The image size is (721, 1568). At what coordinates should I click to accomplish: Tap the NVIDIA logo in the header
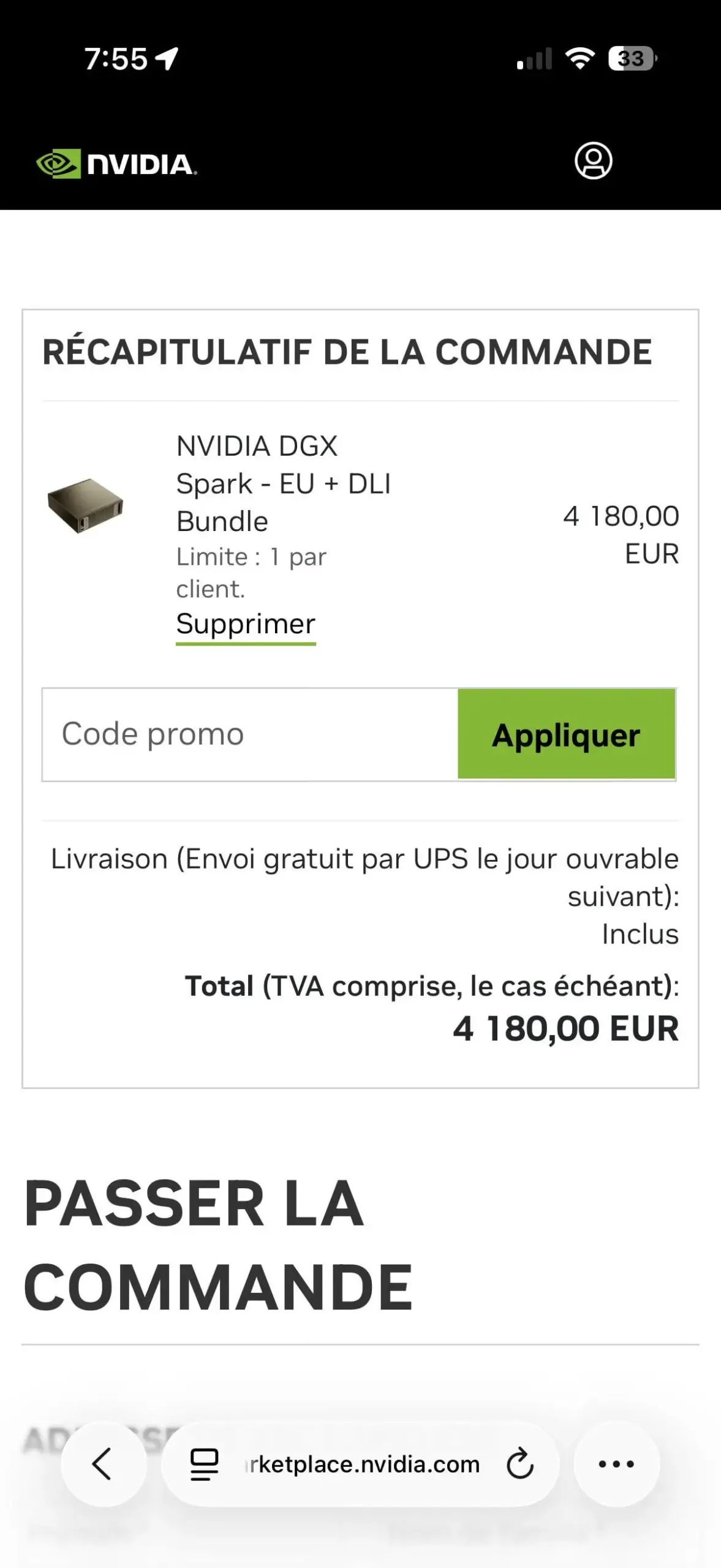click(x=116, y=164)
